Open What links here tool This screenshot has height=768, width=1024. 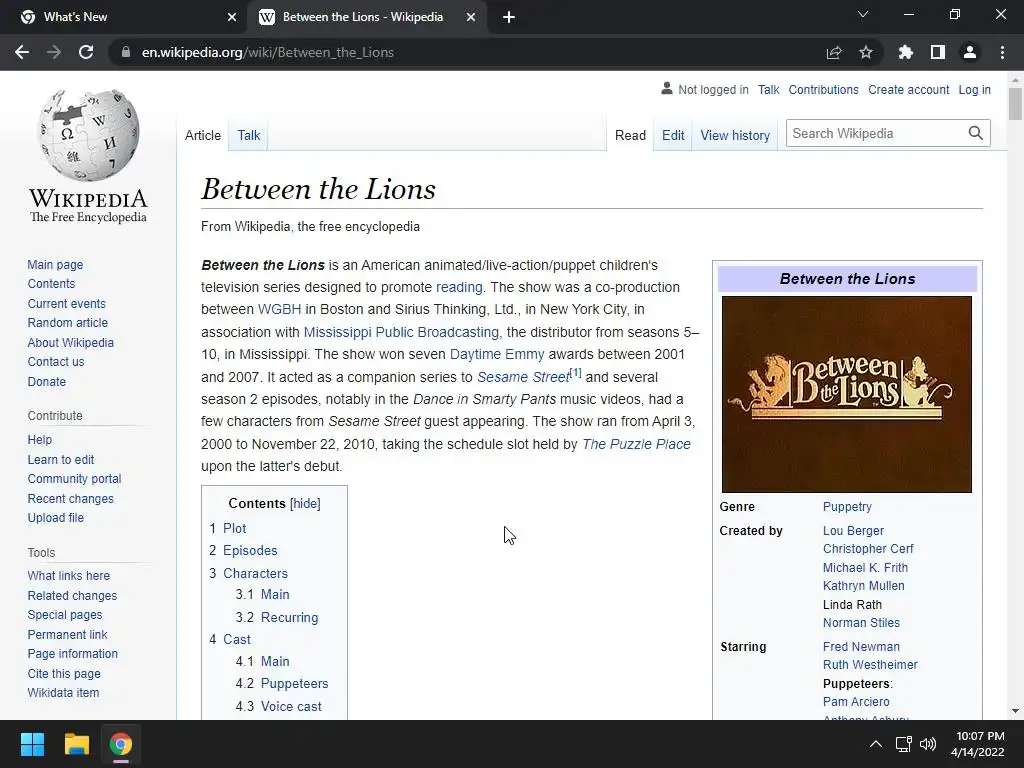(69, 575)
